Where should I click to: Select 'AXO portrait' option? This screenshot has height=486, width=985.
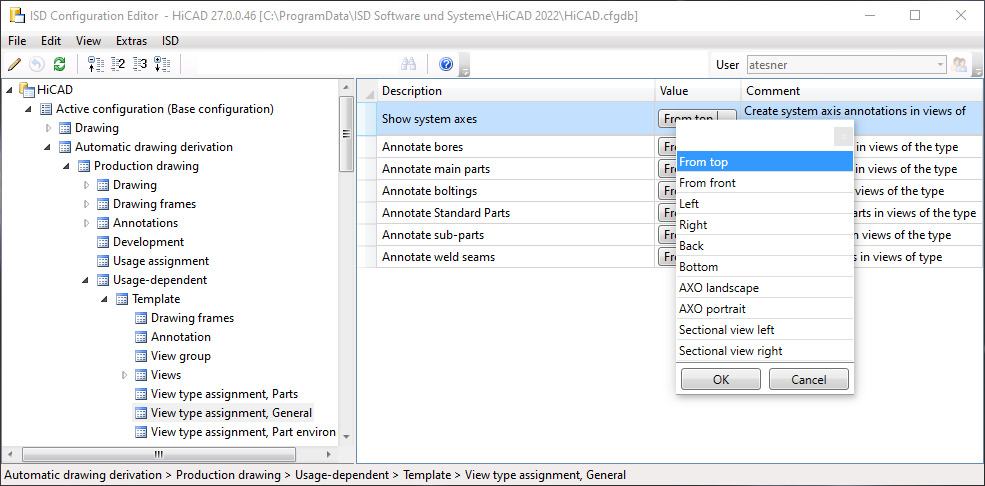765,309
